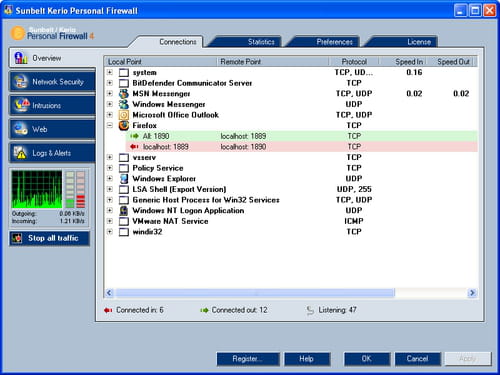Click the vsserv process icon
This screenshot has width=500, height=375.
(x=124, y=157)
